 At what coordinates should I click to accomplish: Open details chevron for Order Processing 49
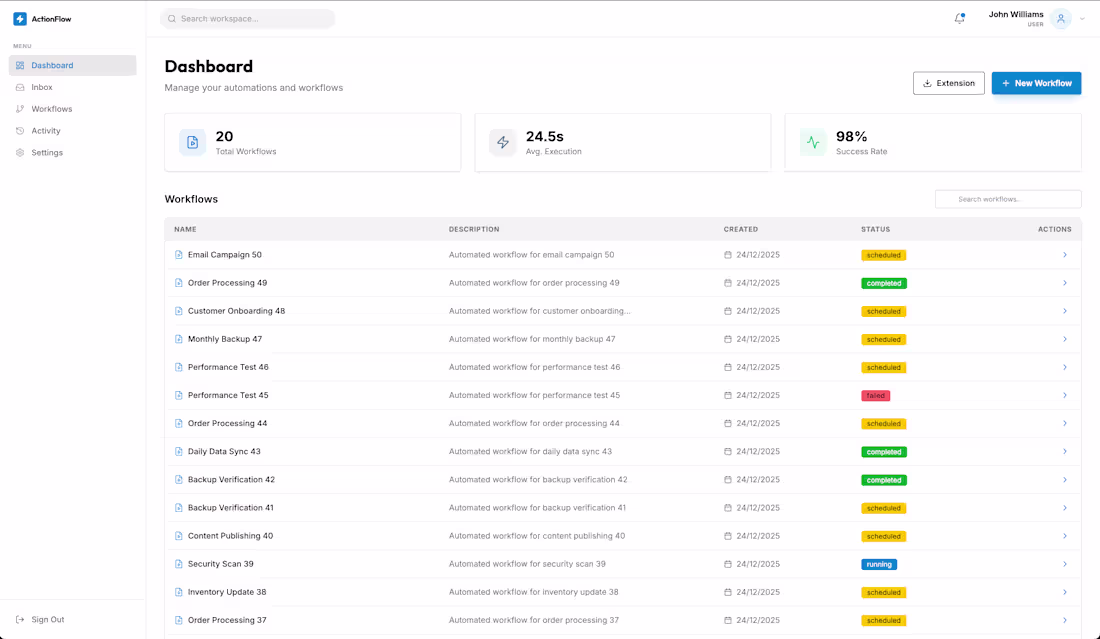pyautogui.click(x=1065, y=283)
